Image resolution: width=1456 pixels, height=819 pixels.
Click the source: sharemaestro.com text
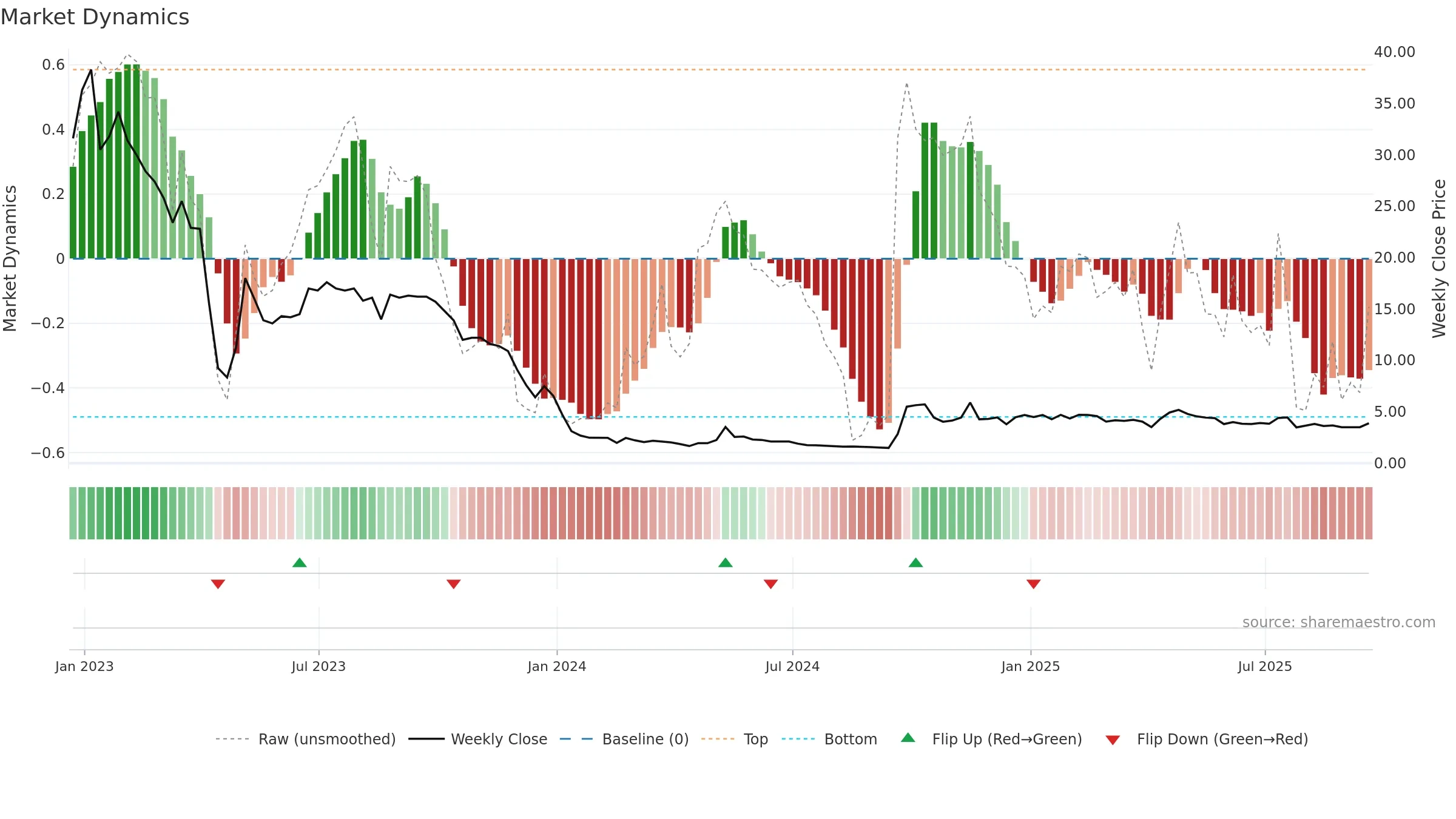coord(1339,622)
